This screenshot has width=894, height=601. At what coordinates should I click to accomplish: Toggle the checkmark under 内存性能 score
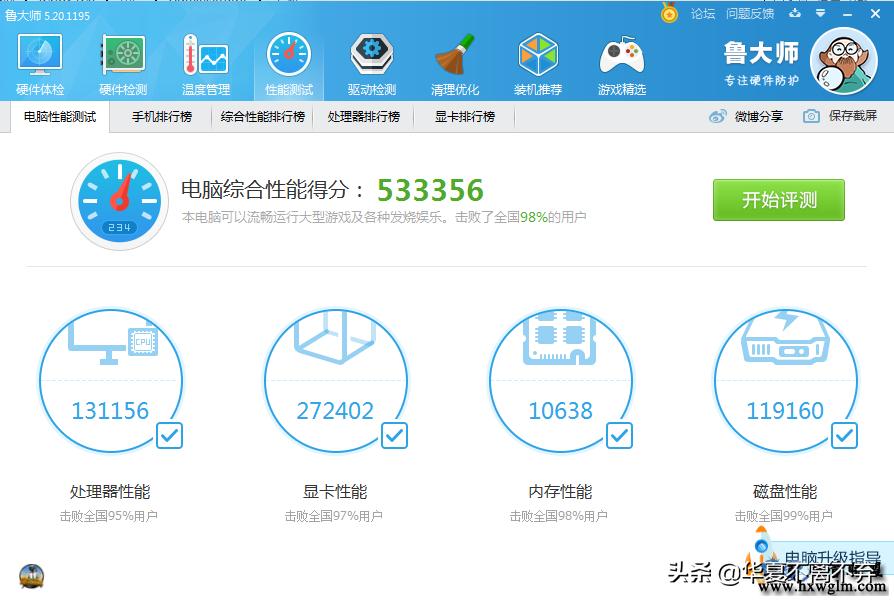coord(619,435)
